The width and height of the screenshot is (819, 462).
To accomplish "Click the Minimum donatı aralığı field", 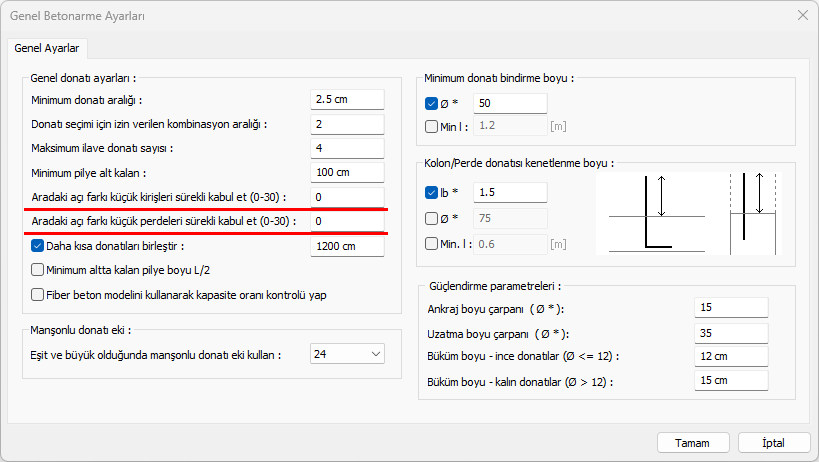I will 347,100.
